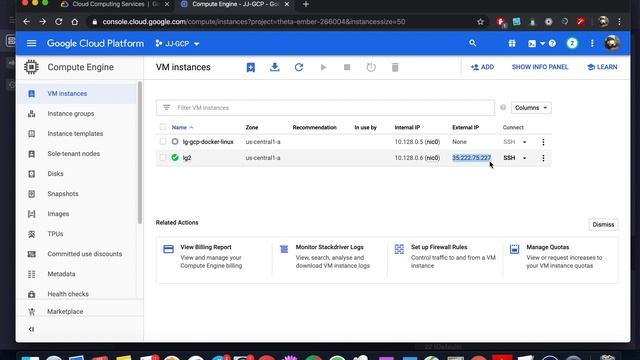Open the header three-dot settings menu
Image resolution: width=640 pixels, height=360 pixels.
coord(592,43)
